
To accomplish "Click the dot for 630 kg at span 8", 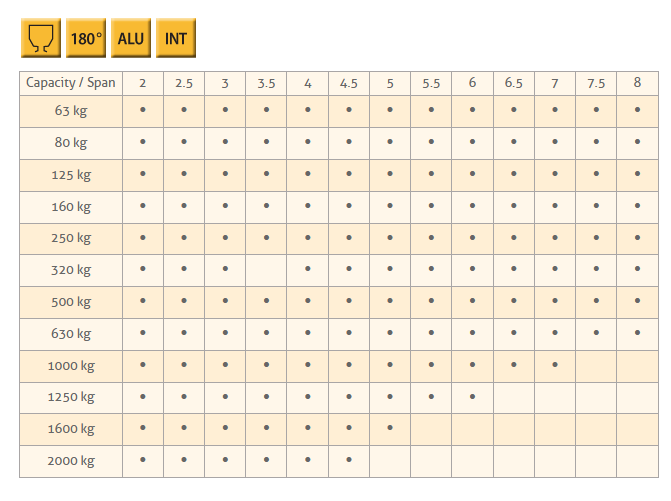I will click(637, 332).
